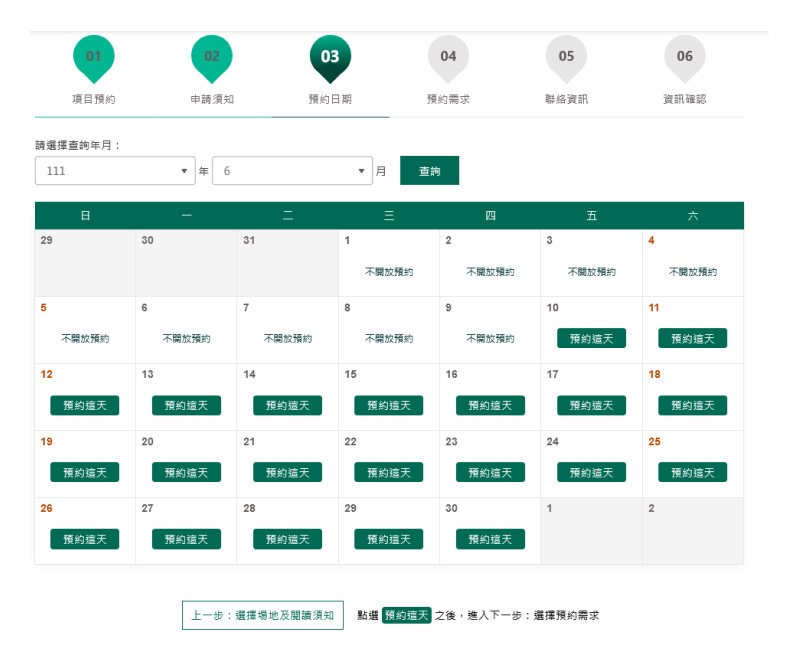Click the step 06 資訊確認 pin icon

pos(684,57)
